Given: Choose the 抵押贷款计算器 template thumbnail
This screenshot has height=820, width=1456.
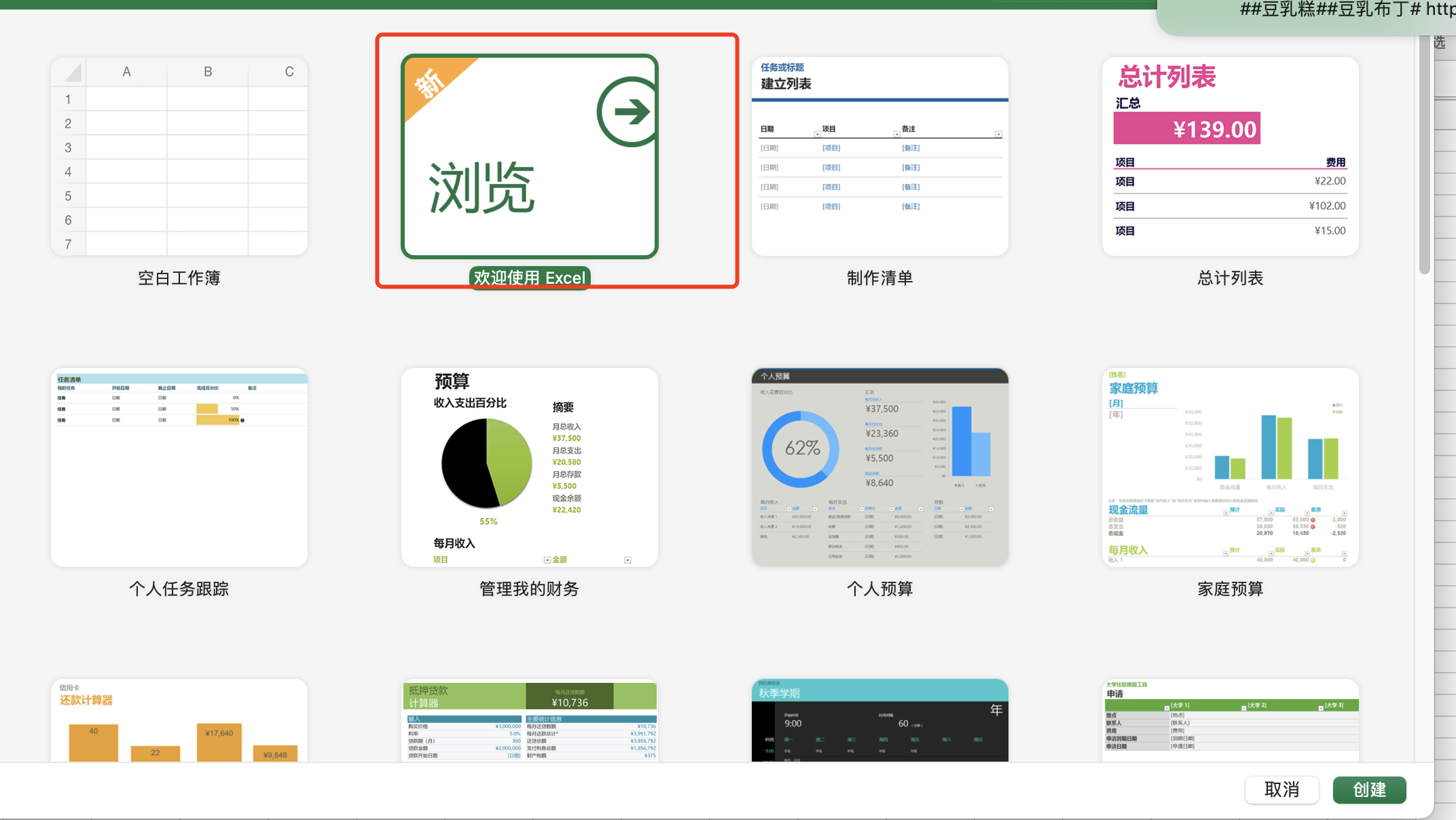Looking at the screenshot, I should (530, 720).
